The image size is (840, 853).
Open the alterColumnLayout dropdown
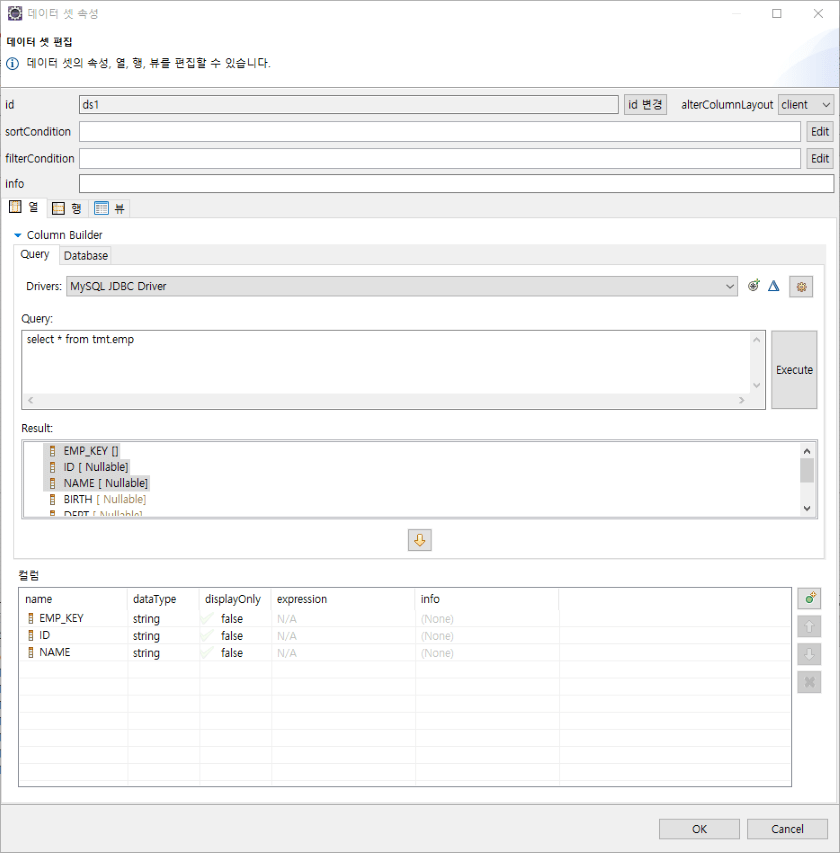pos(806,105)
